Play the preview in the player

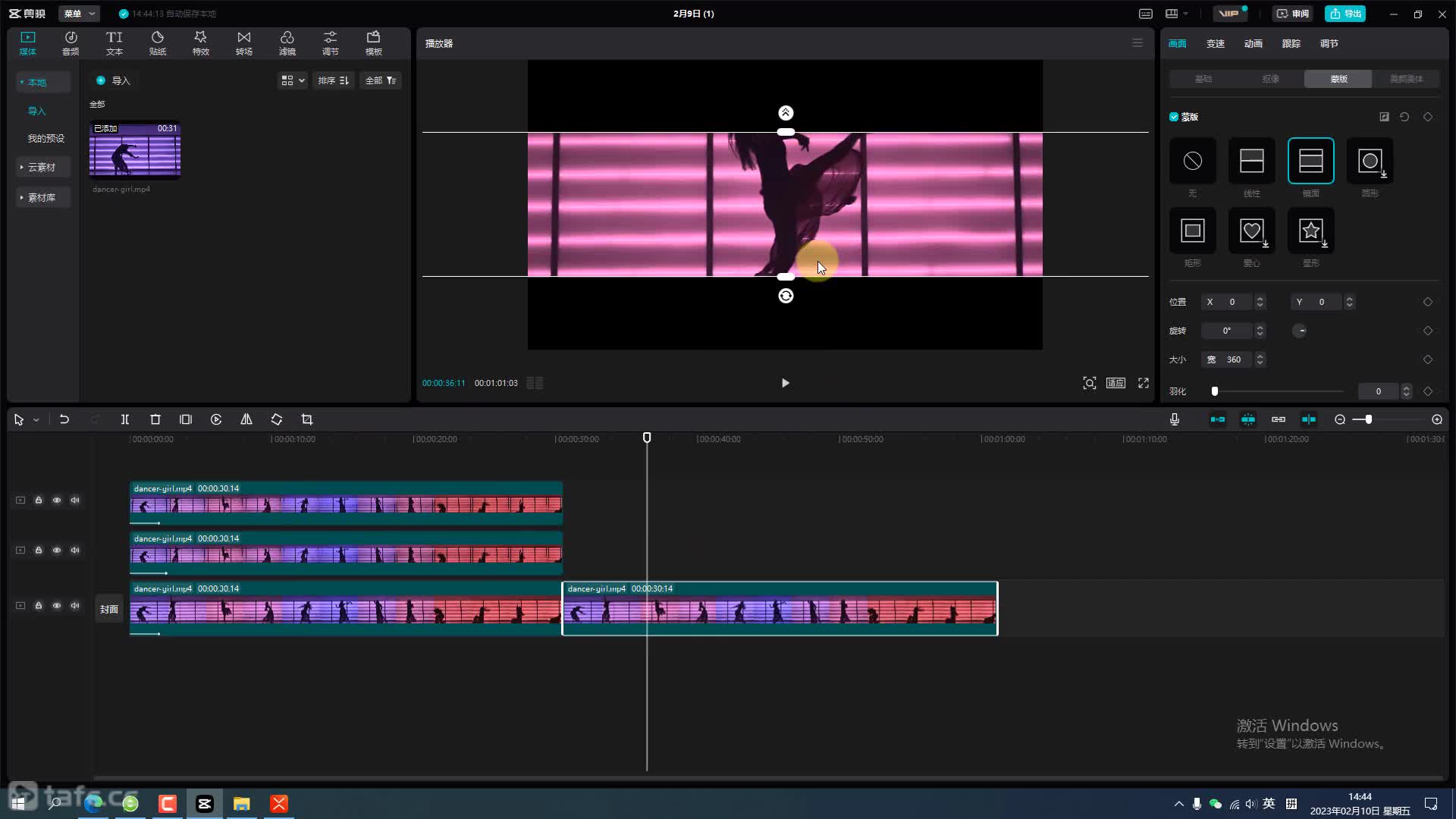(785, 383)
